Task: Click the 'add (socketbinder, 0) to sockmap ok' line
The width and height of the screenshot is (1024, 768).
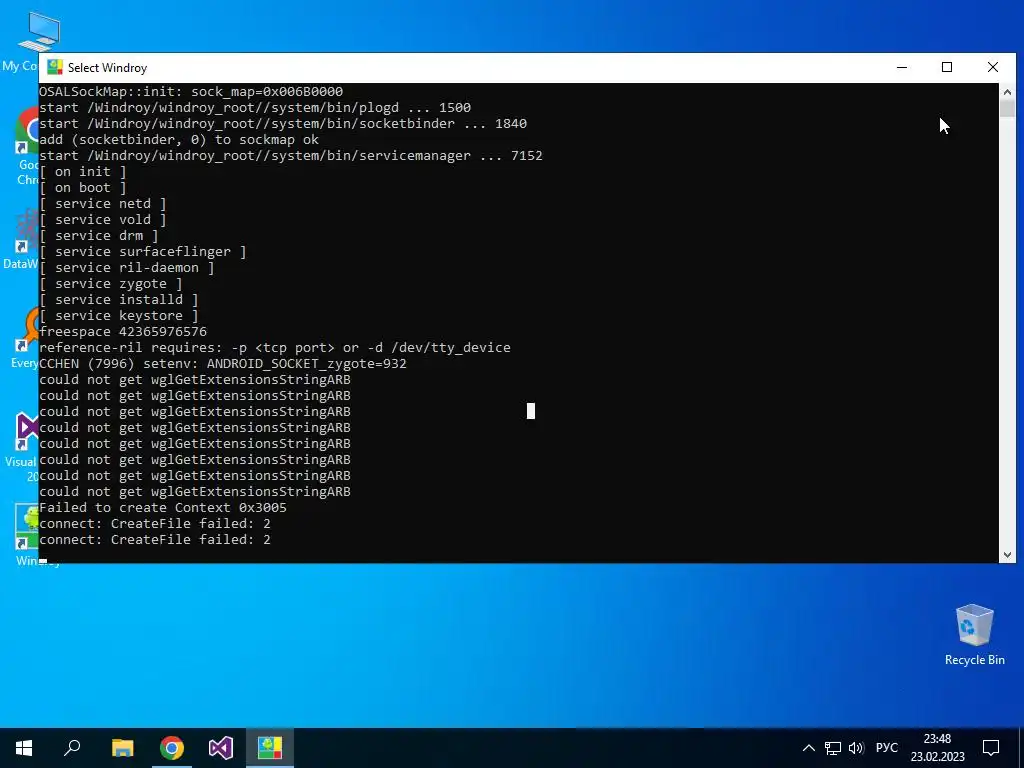Action: pyautogui.click(x=179, y=140)
